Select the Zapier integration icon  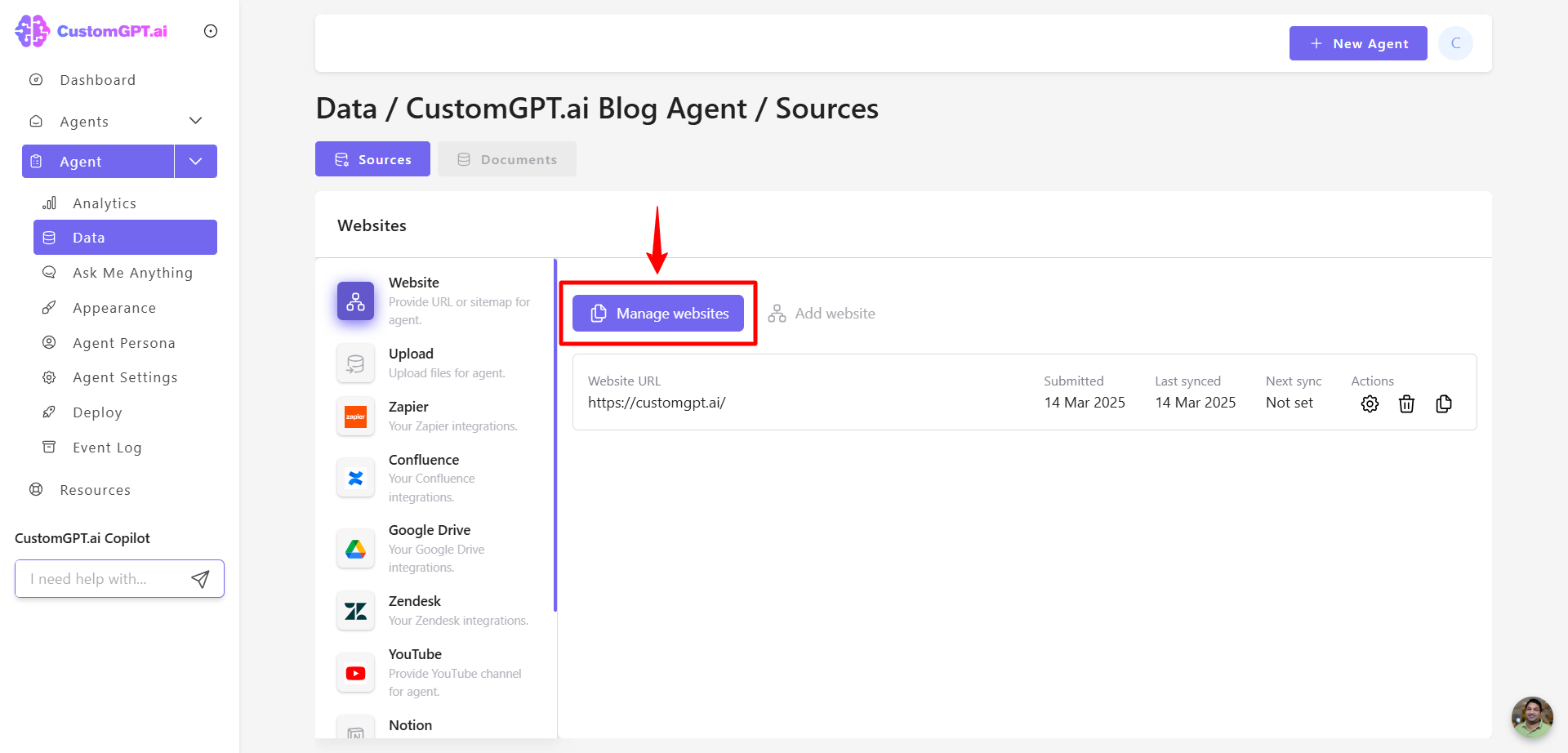coord(355,417)
